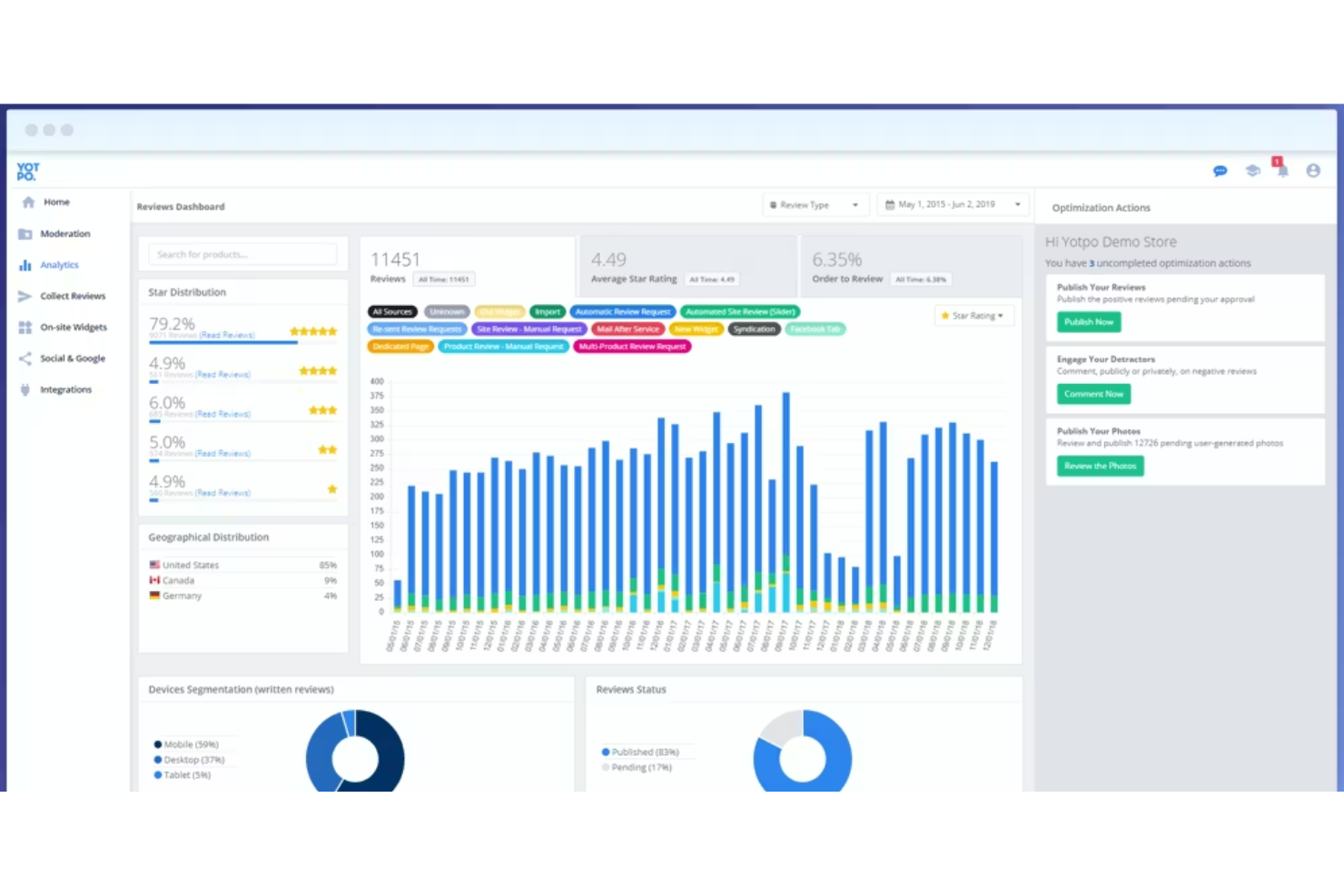Screen dimensions: 1344x896
Task: Expand the Star Rating dropdown on chart
Action: [x=973, y=315]
